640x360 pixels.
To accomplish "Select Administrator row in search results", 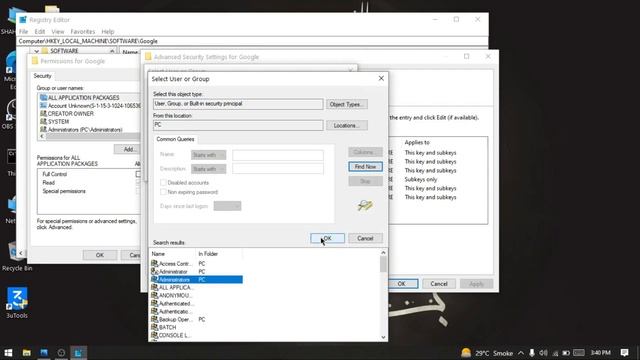I will 197,271.
